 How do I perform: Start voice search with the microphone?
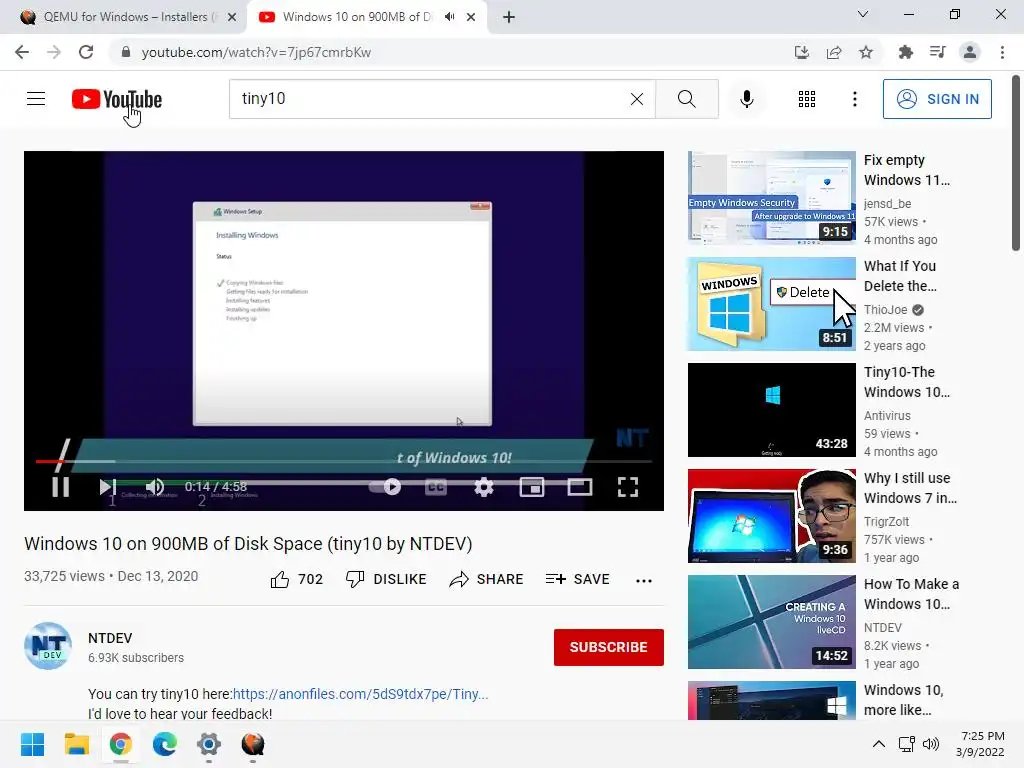point(746,99)
